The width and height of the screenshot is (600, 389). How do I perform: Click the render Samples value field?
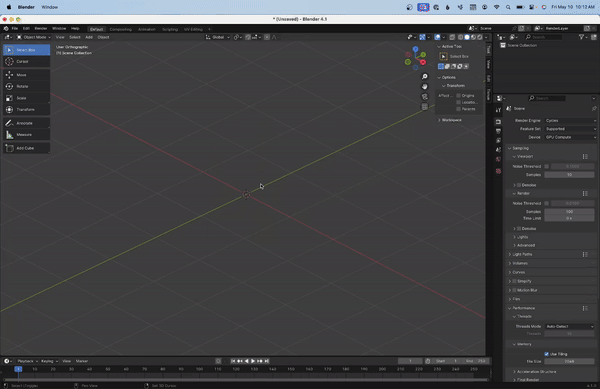pyautogui.click(x=569, y=212)
